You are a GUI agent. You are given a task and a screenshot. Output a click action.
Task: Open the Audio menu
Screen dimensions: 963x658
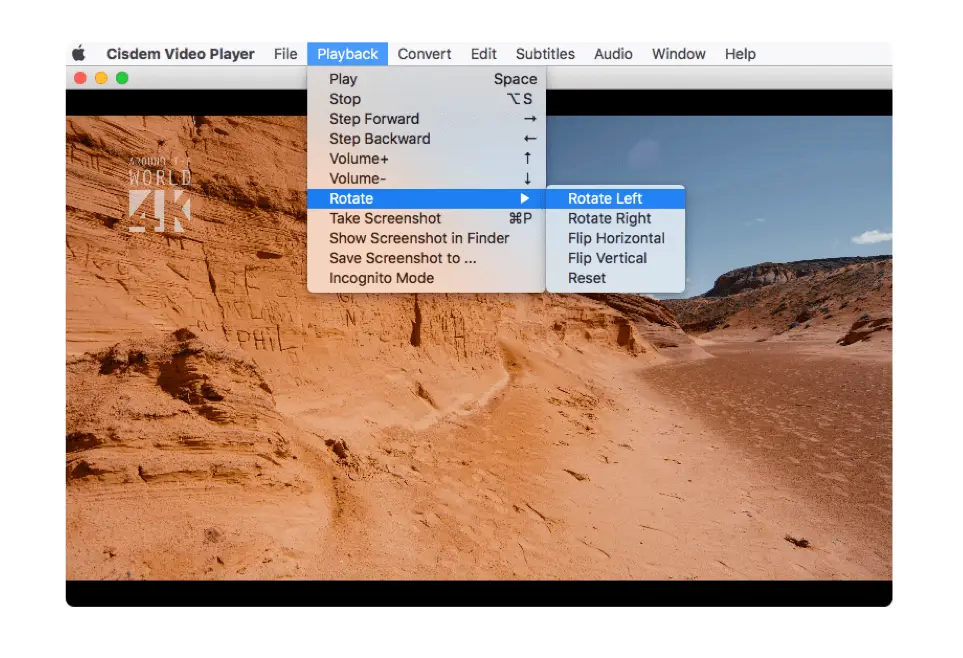[x=613, y=54]
